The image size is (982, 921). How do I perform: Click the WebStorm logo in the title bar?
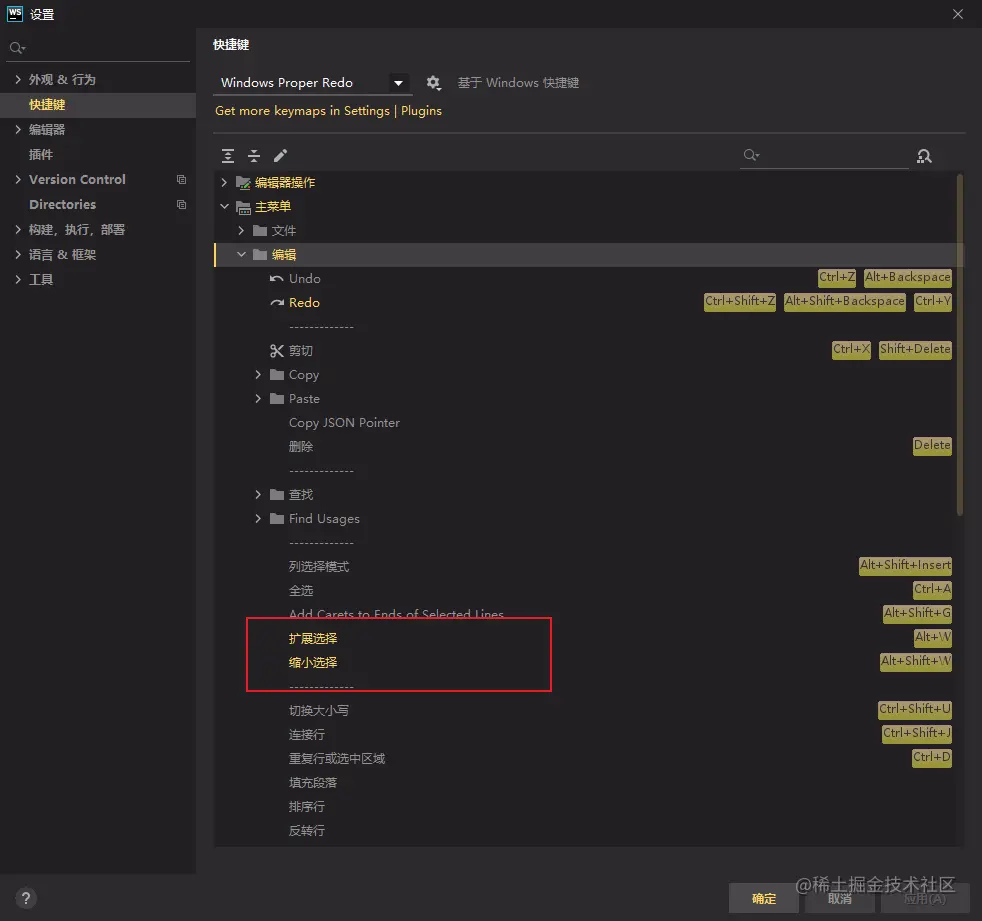pyautogui.click(x=14, y=14)
